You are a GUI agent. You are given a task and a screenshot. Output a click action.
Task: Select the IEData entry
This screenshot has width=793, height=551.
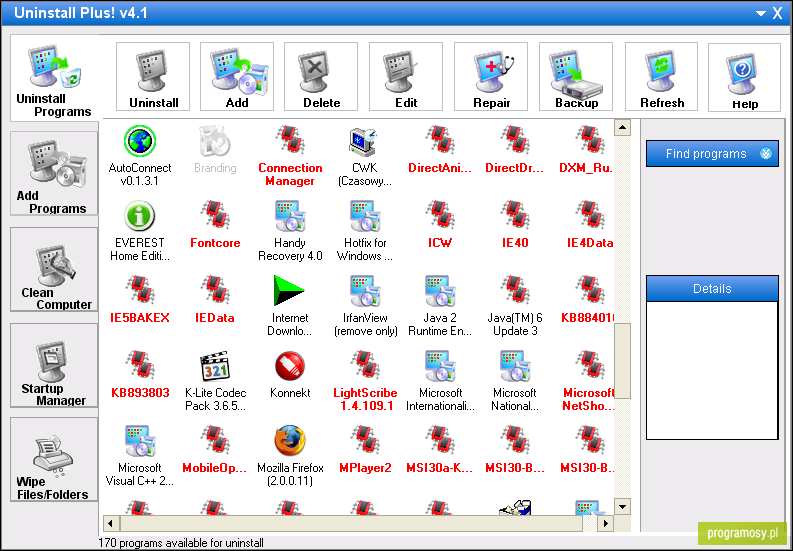click(215, 301)
